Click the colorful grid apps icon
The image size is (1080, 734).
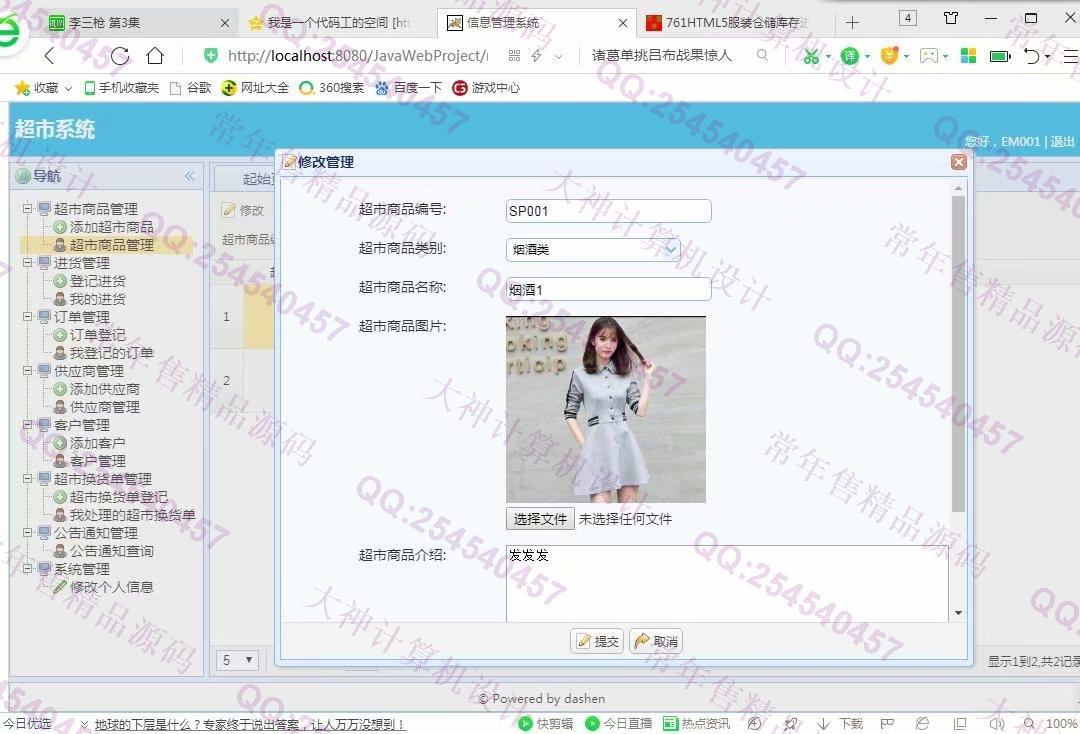[x=968, y=56]
